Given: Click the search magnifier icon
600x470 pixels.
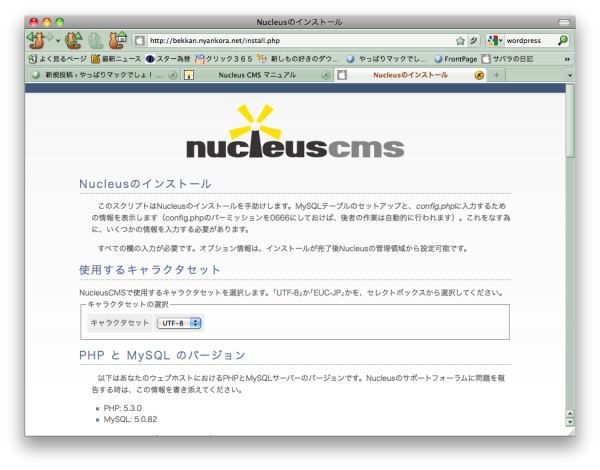Looking at the screenshot, I should pyautogui.click(x=562, y=40).
